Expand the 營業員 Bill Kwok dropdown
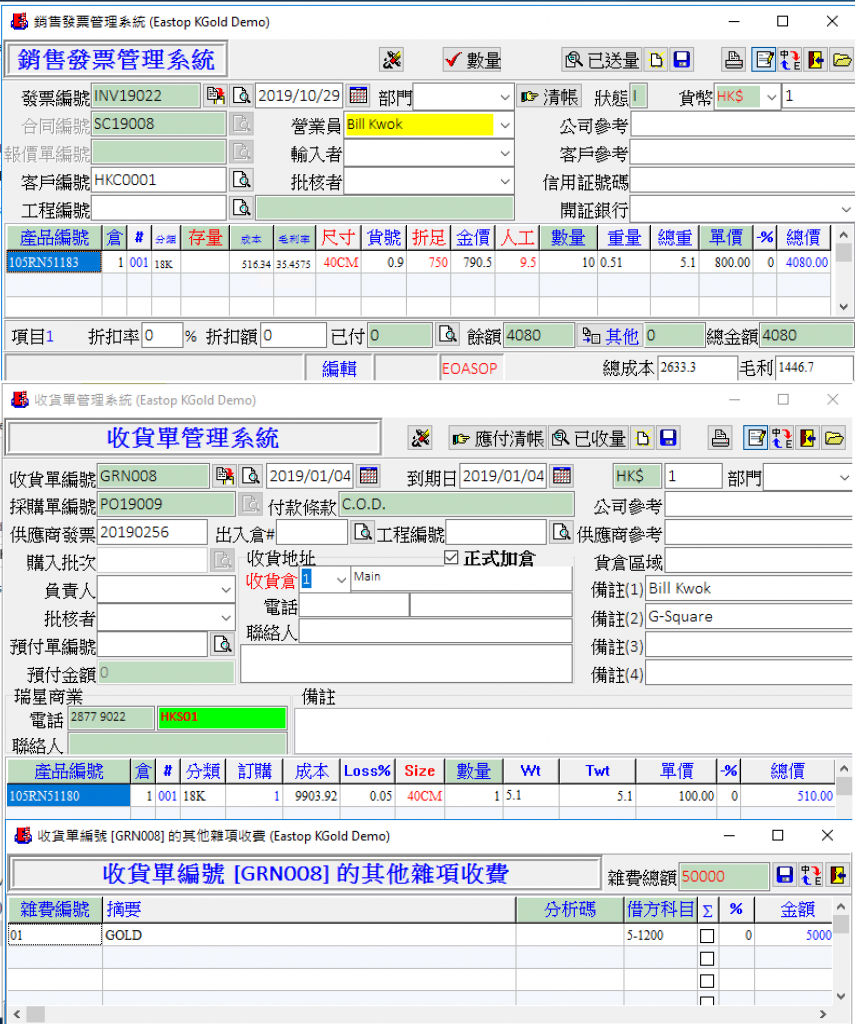Viewport: 855px width, 1024px height. [x=504, y=125]
